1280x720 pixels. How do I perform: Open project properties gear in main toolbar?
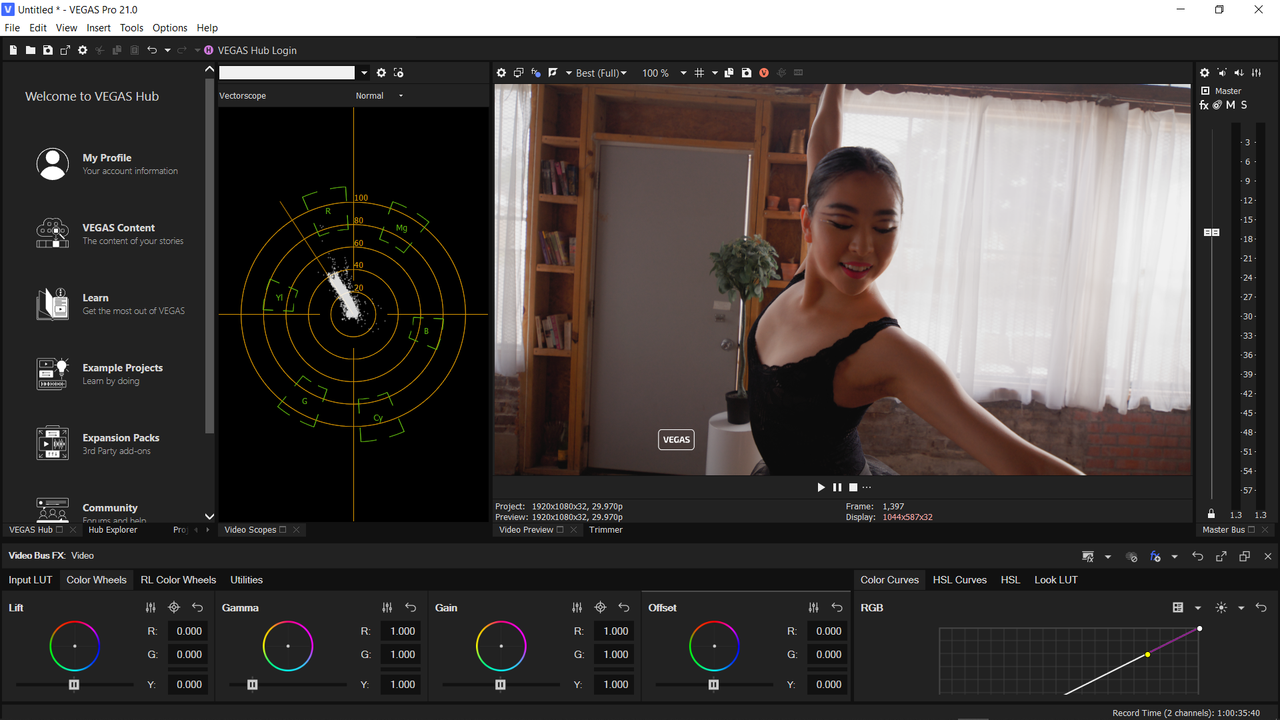point(83,50)
